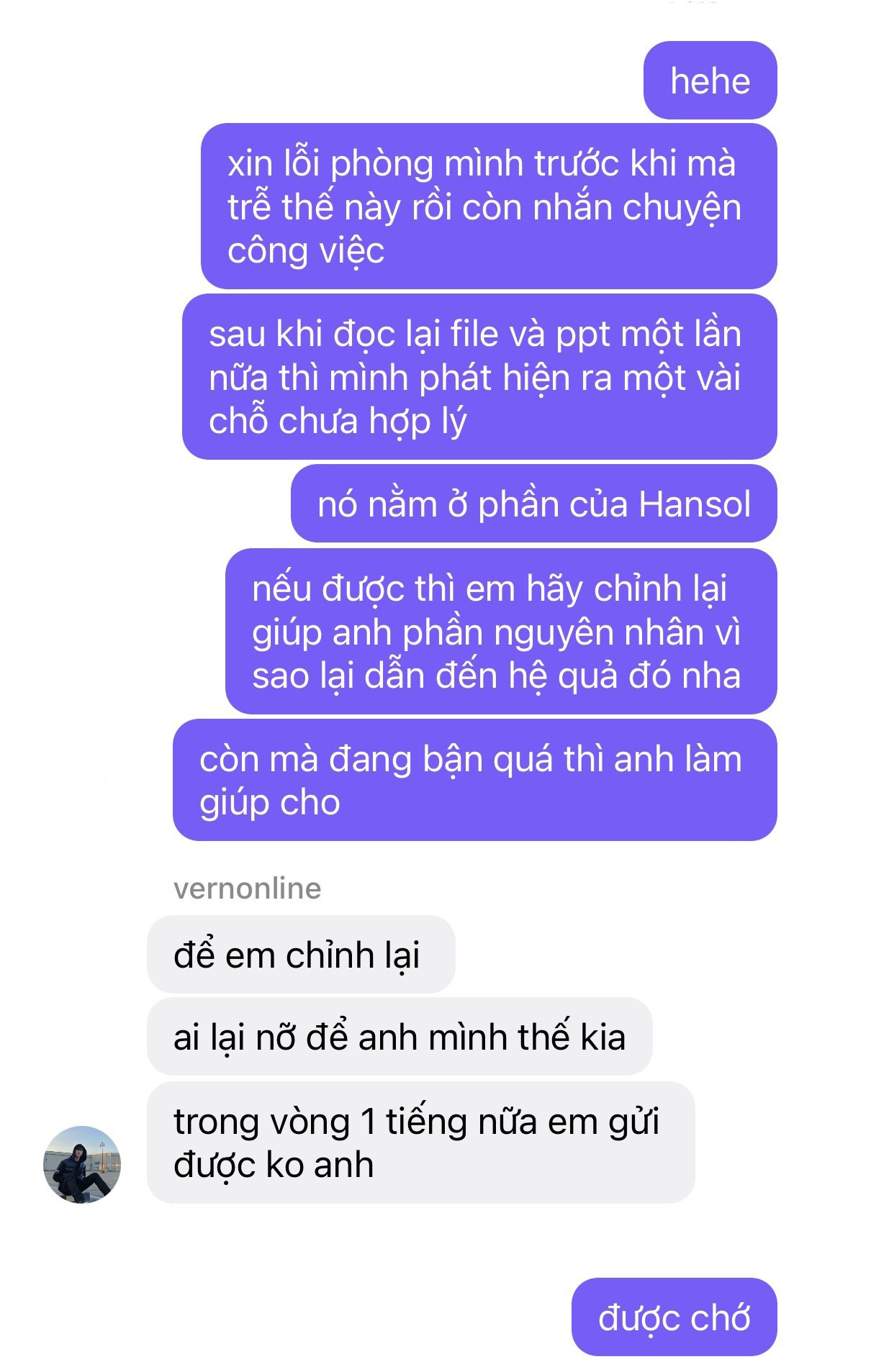
Task: Select the message starting 'sau khi đọc lại file'
Action: (x=479, y=377)
